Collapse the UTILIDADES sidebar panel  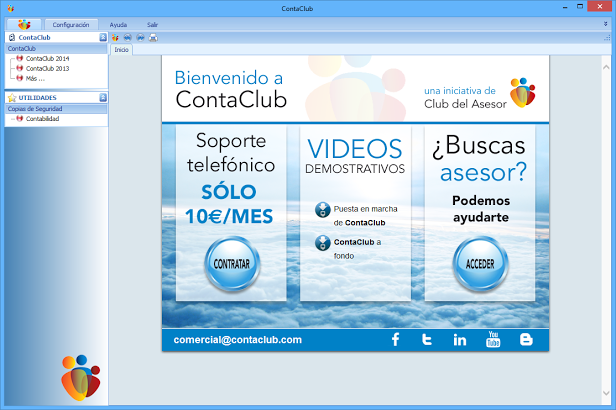tap(103, 97)
